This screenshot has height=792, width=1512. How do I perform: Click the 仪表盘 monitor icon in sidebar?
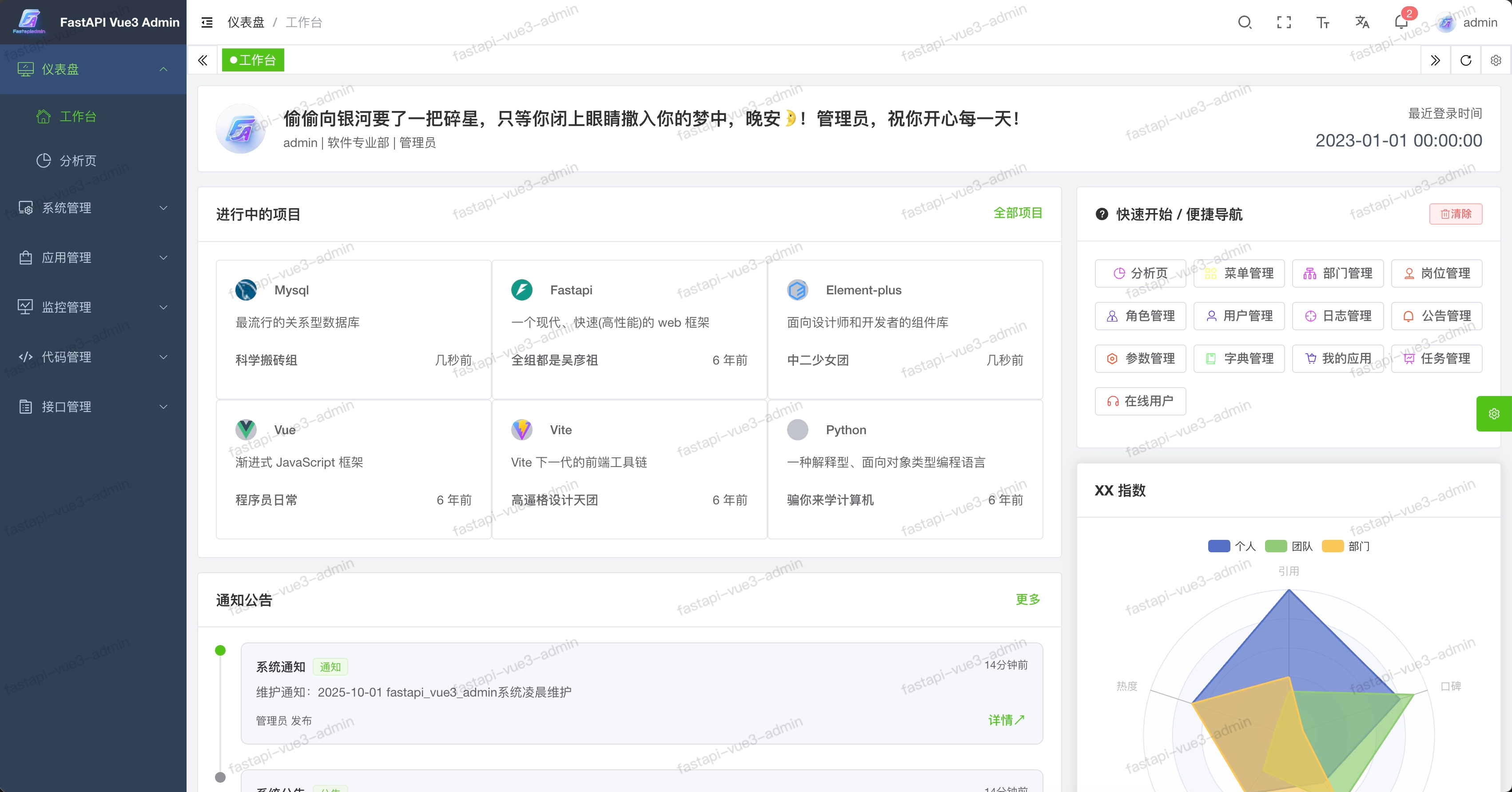pyautogui.click(x=25, y=69)
